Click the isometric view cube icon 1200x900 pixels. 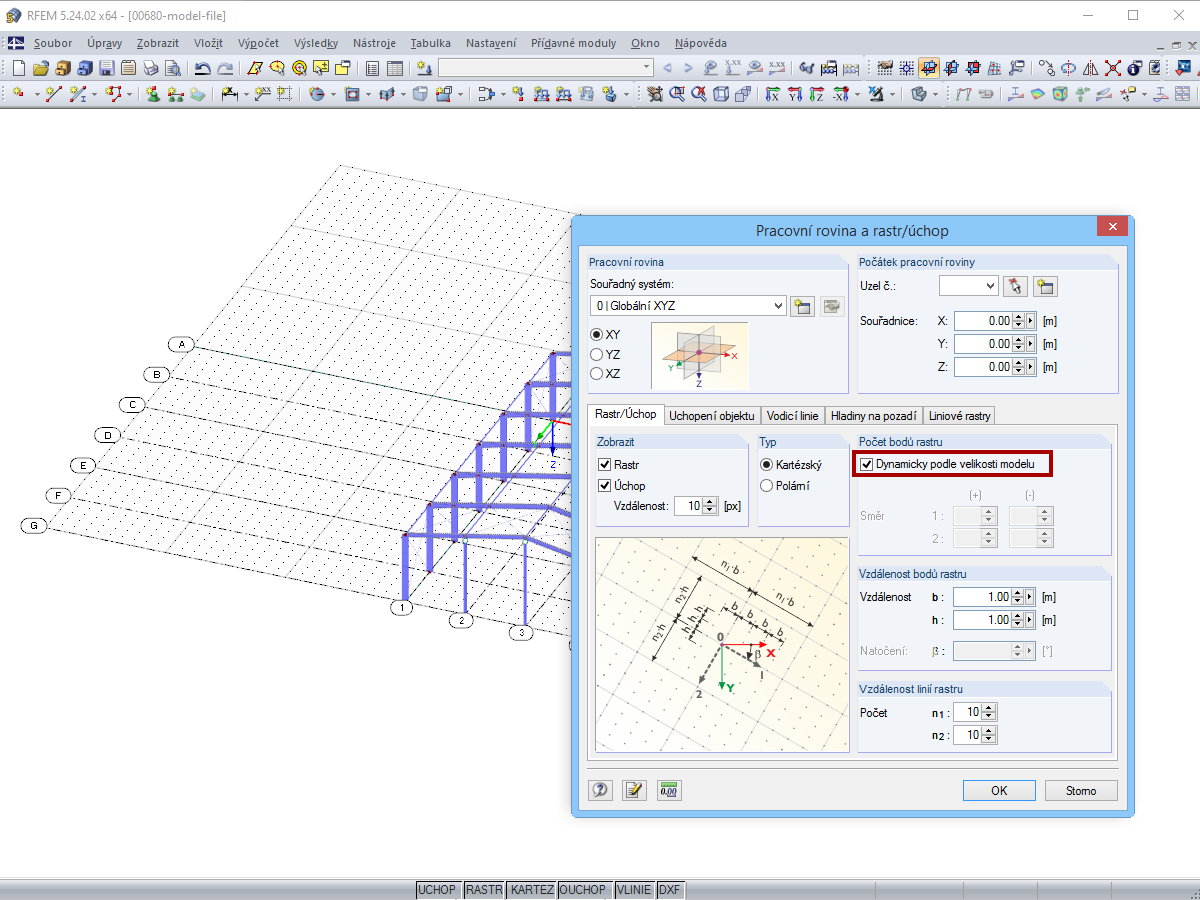(721, 94)
